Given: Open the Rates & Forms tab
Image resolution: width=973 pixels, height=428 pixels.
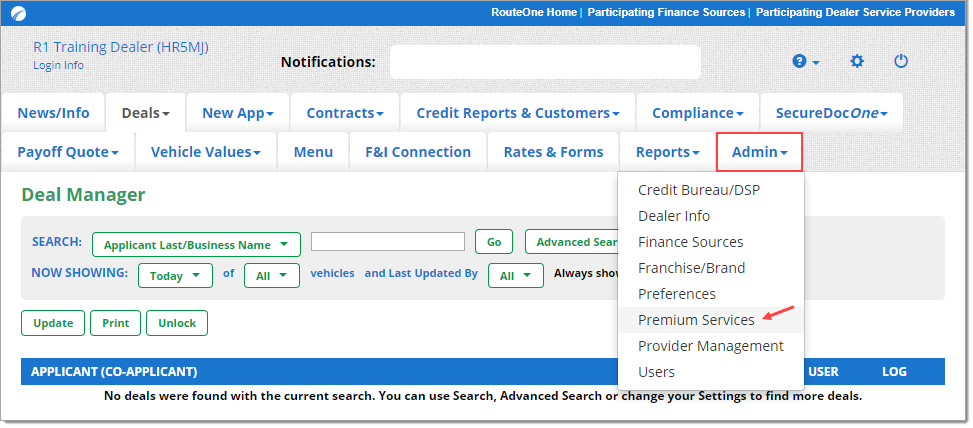Looking at the screenshot, I should (x=554, y=152).
